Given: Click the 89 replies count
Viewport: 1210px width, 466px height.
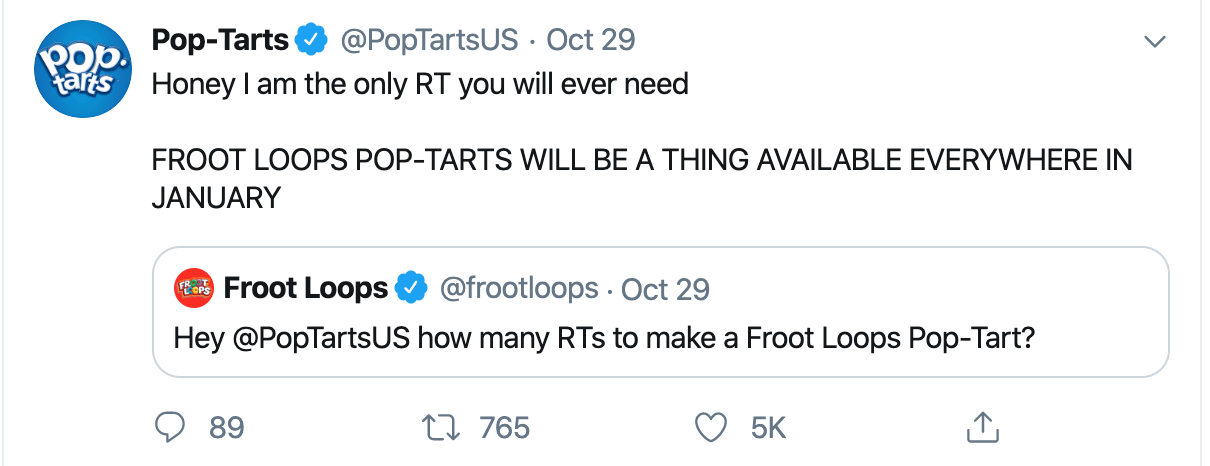Looking at the screenshot, I should tap(227, 428).
